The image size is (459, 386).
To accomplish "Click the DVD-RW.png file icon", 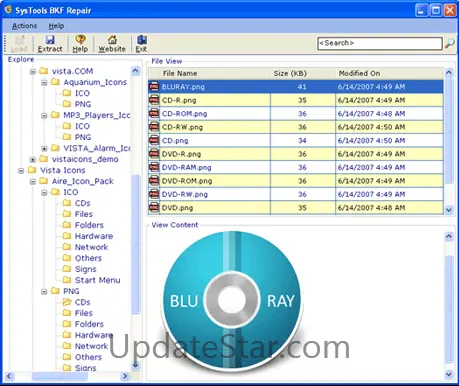I will [x=154, y=194].
